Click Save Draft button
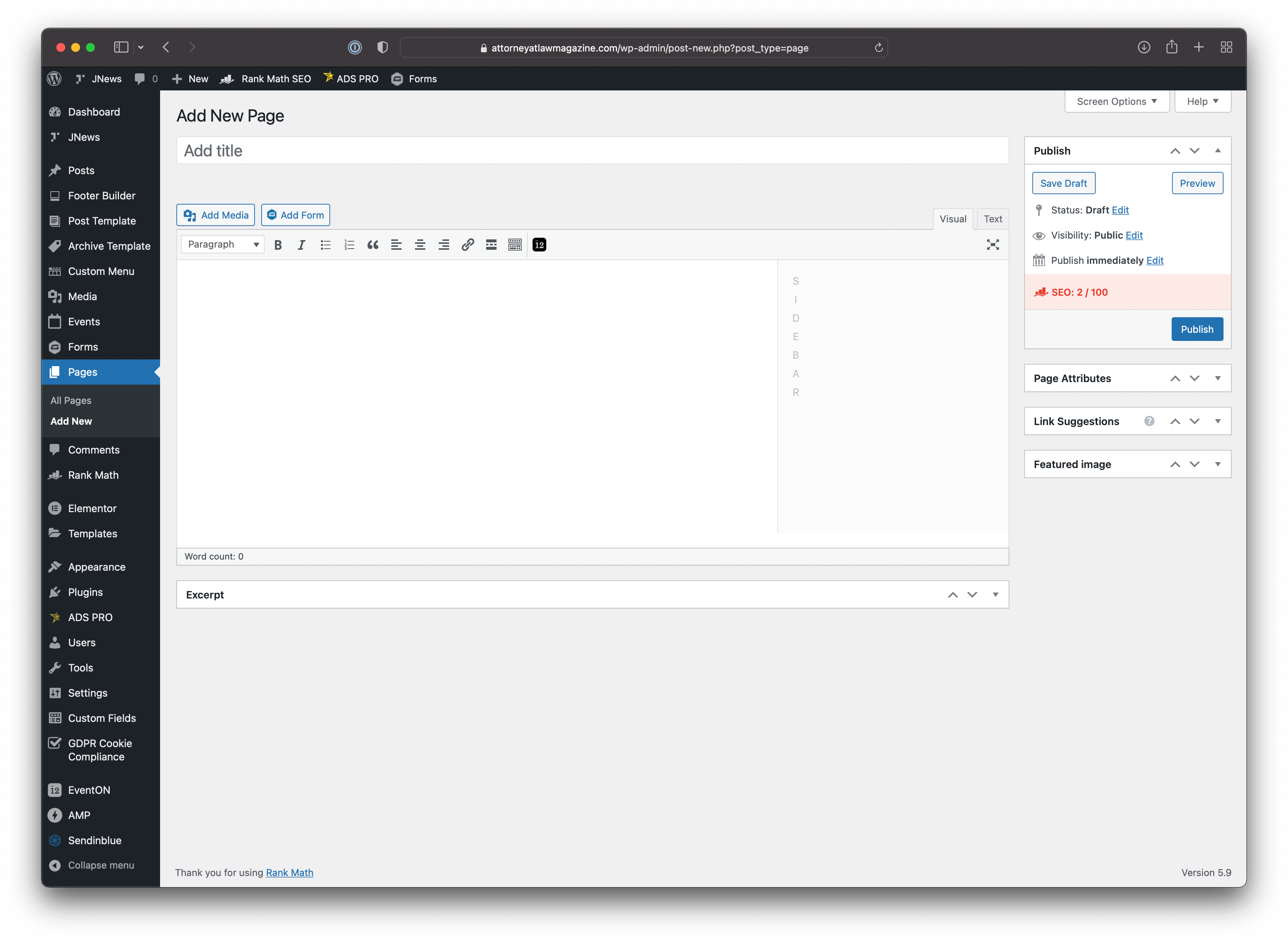1288x942 pixels. click(x=1064, y=183)
